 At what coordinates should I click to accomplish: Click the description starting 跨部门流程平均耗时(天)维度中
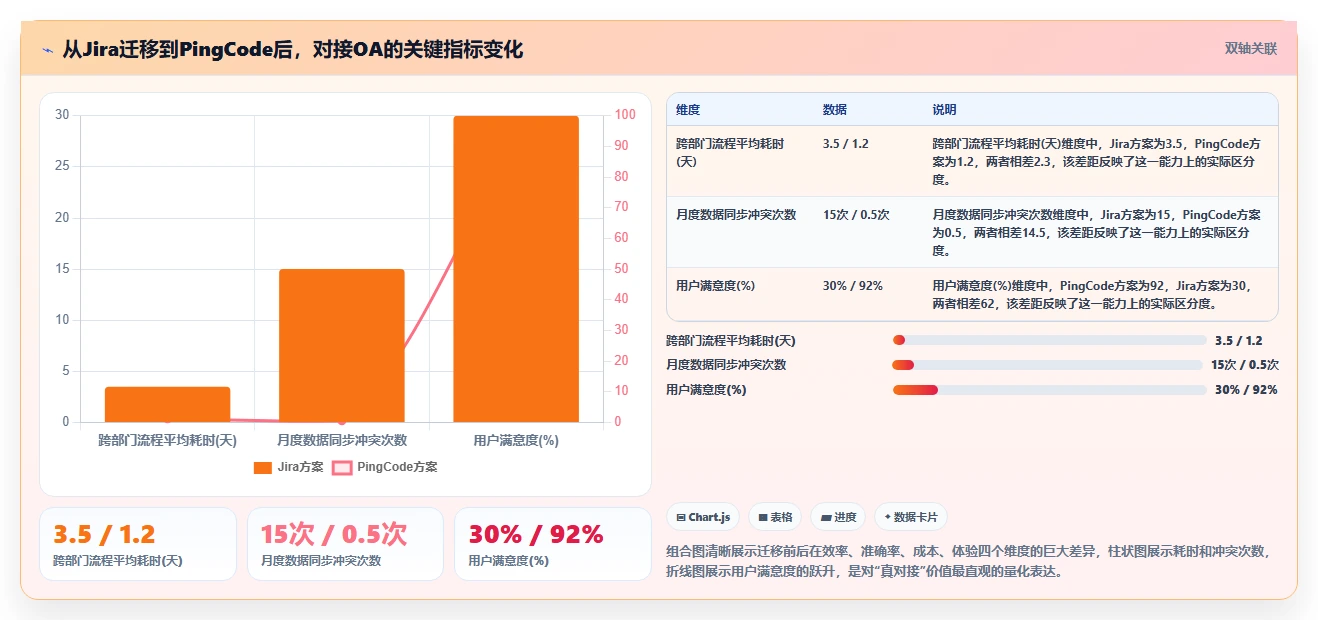click(x=1097, y=162)
